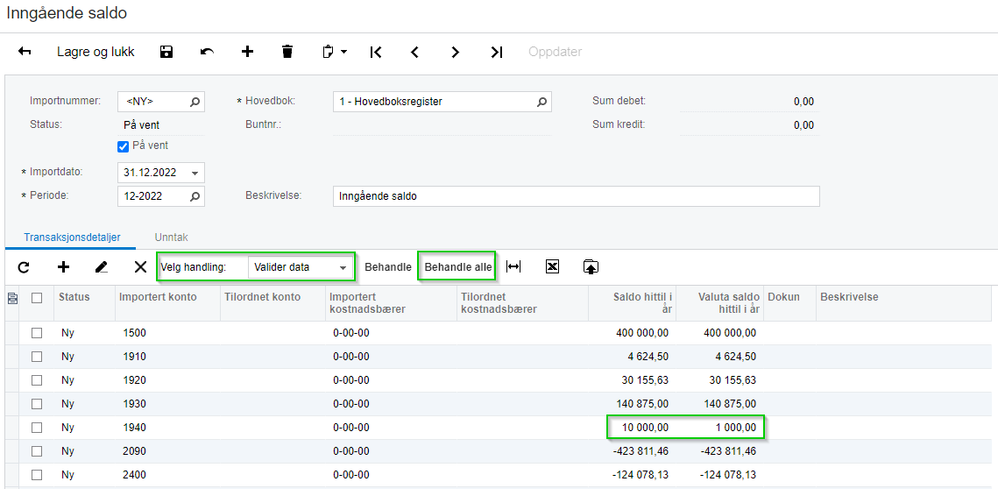Viewport: 998px width, 489px height.
Task: Click the Saldo hittil i år column header
Action: (x=631, y=303)
